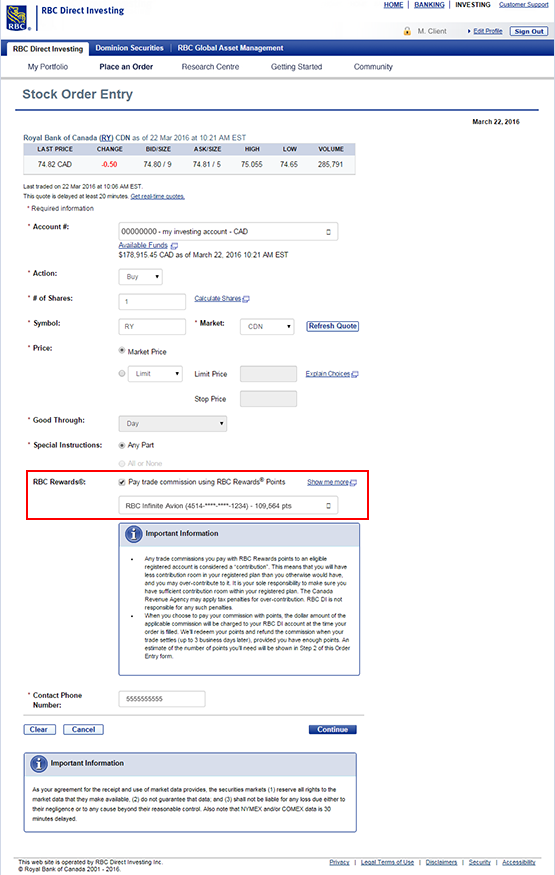The width and height of the screenshot is (555, 875).
Task: Open the Account # dropdown
Action: [228, 232]
